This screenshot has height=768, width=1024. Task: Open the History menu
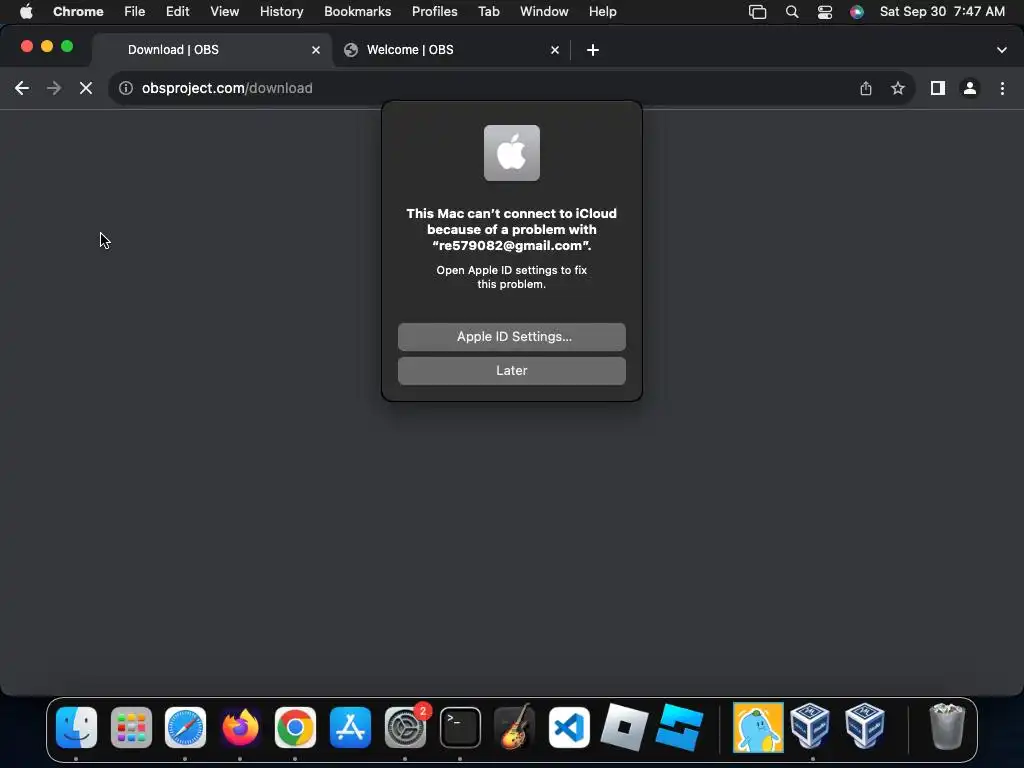pos(281,12)
